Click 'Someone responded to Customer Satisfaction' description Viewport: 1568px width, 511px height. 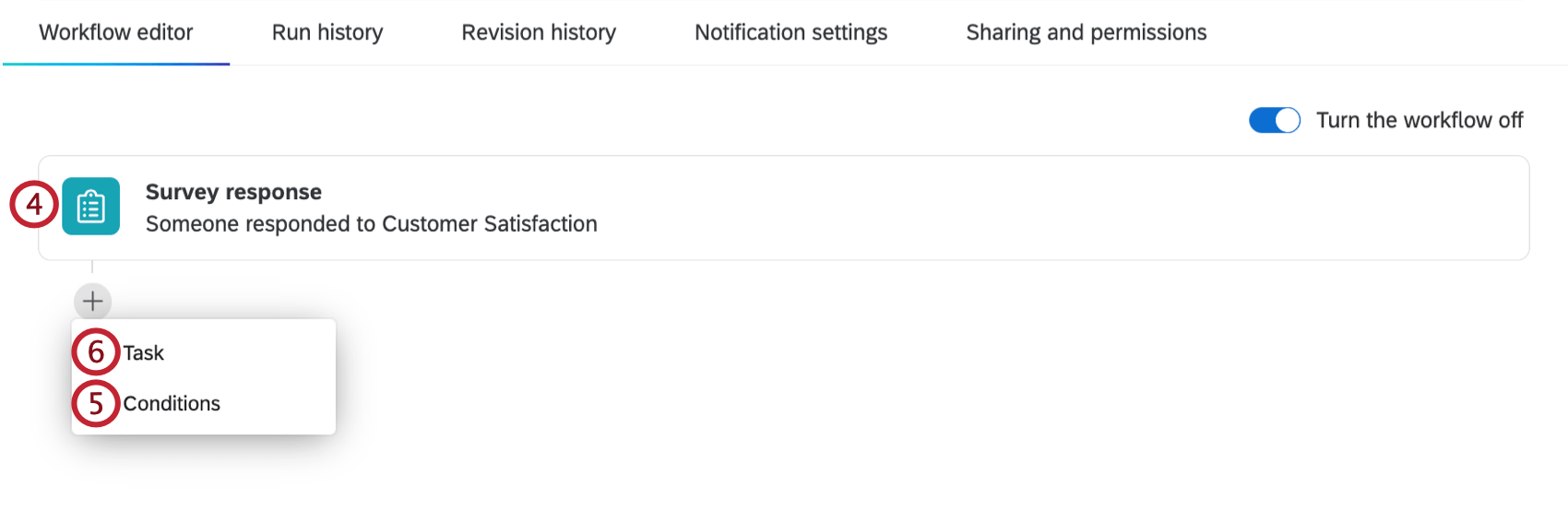tap(372, 224)
